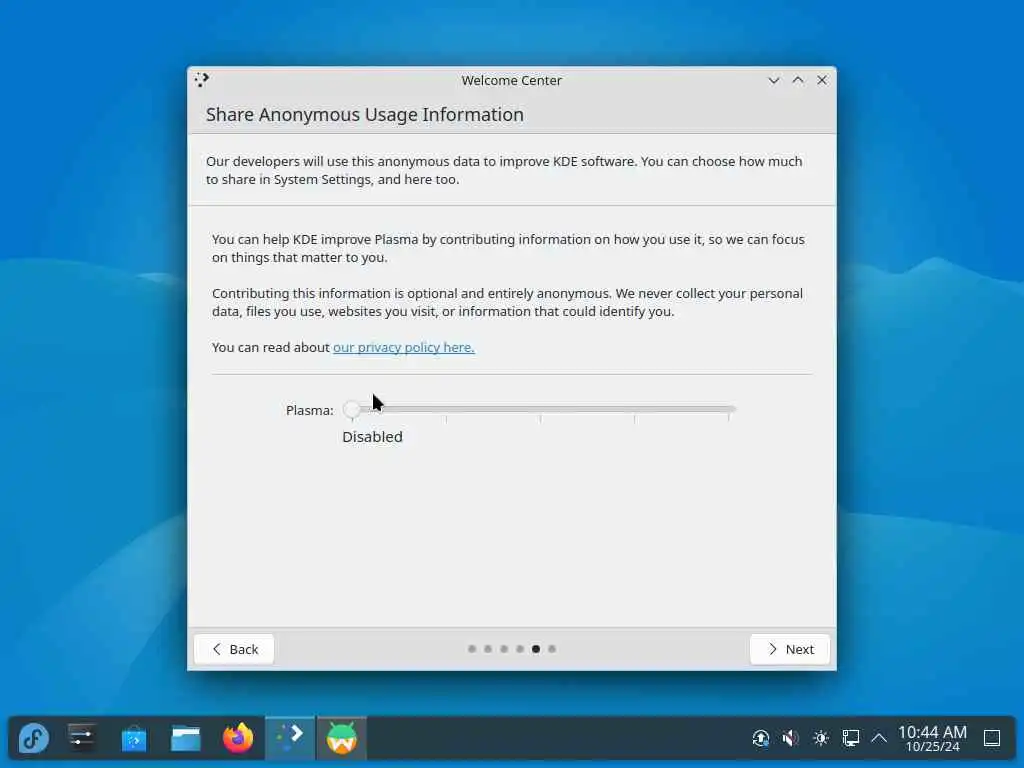This screenshot has width=1024, height=768.
Task: Set Plasma slider to second tick mark
Action: point(446,409)
